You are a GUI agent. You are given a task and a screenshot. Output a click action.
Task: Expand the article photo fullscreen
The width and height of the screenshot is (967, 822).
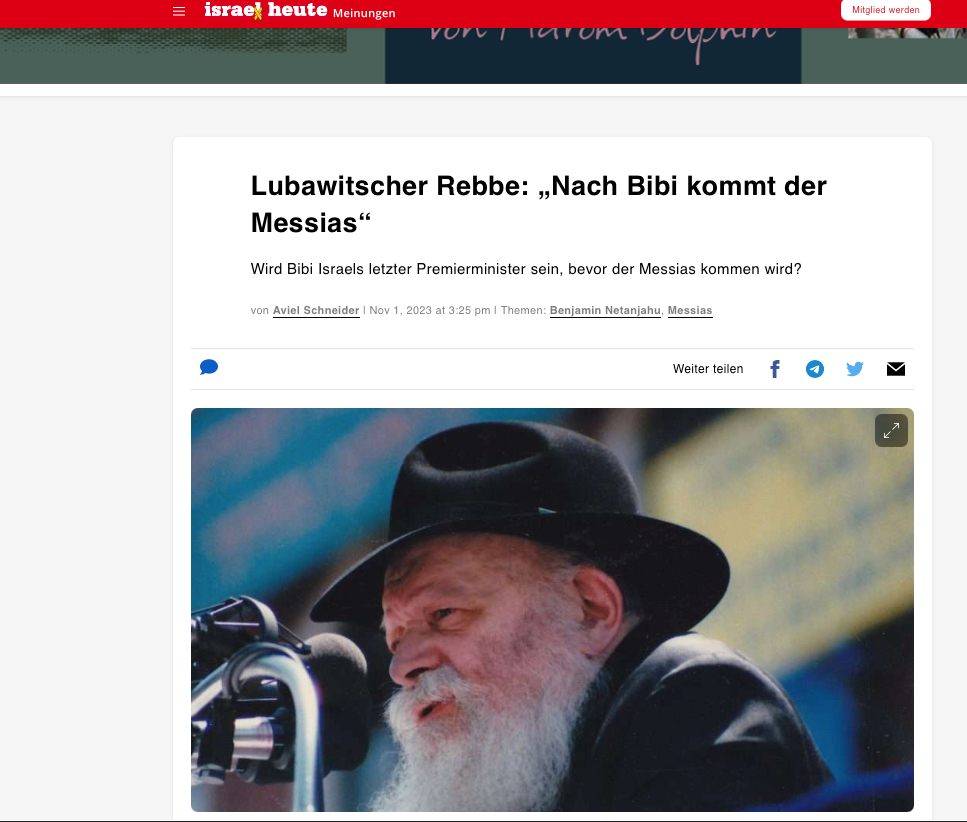click(x=891, y=430)
